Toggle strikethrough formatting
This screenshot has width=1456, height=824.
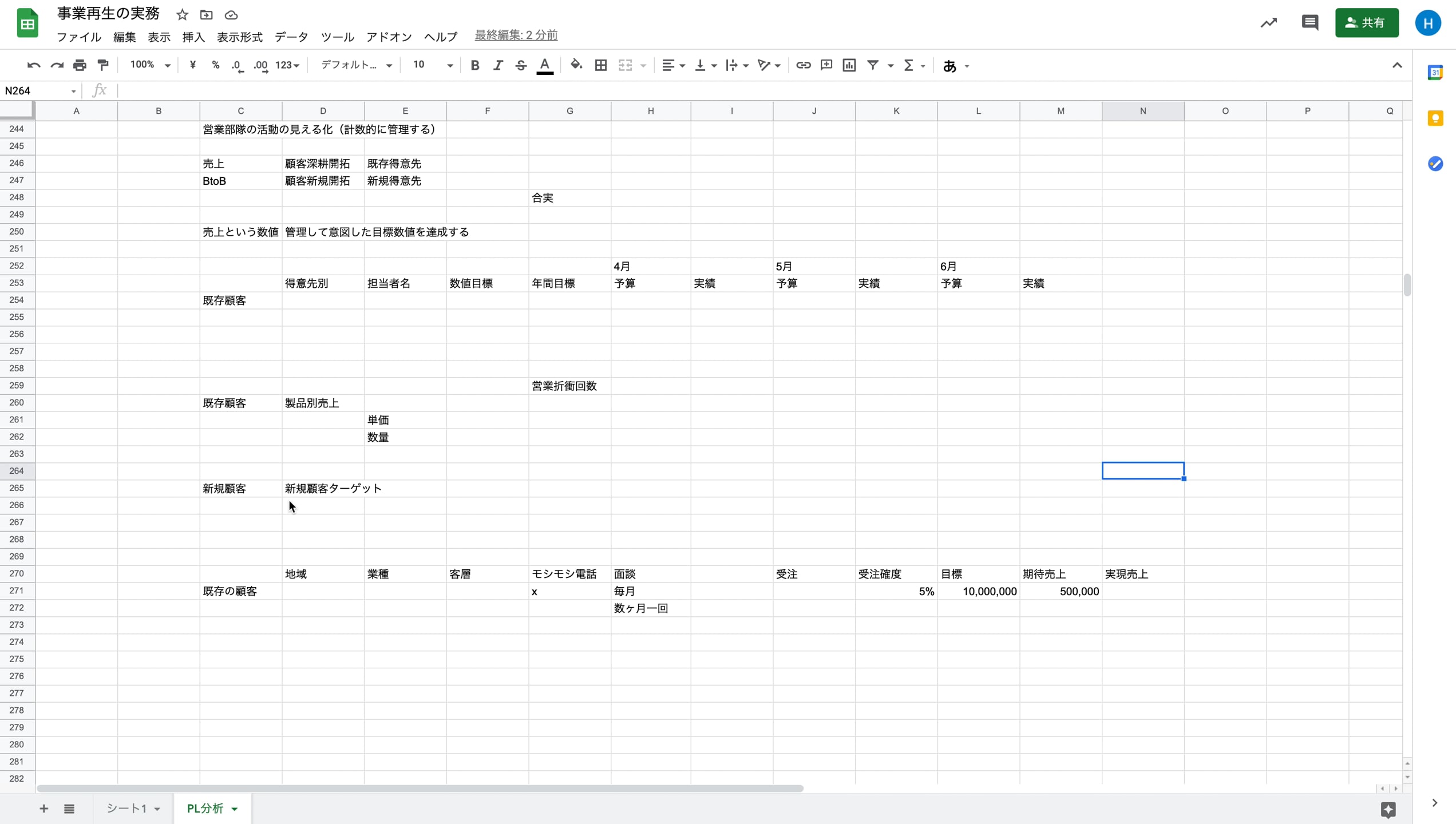pyautogui.click(x=520, y=65)
